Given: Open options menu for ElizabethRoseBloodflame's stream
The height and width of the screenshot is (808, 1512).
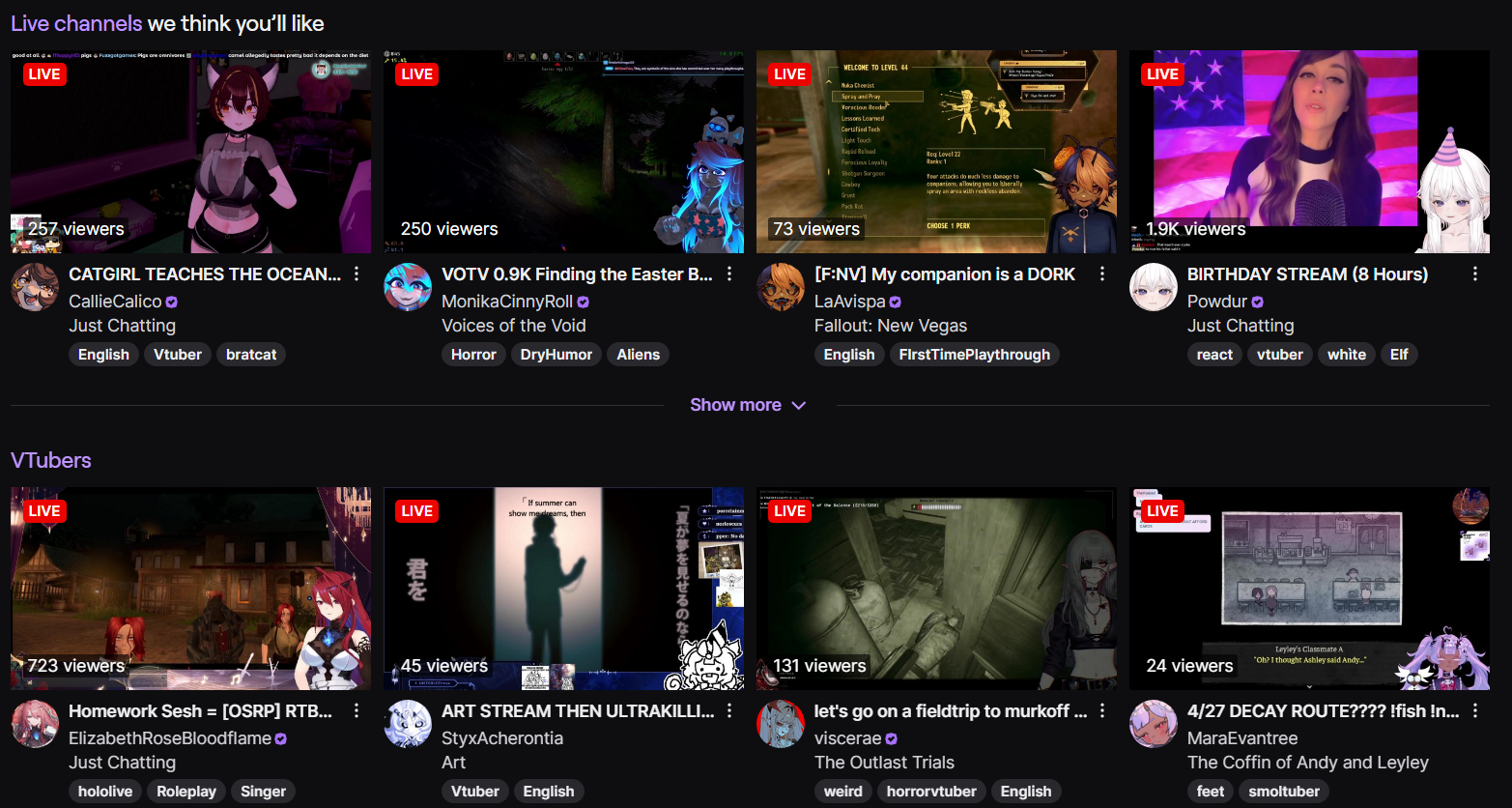Looking at the screenshot, I should [x=357, y=711].
